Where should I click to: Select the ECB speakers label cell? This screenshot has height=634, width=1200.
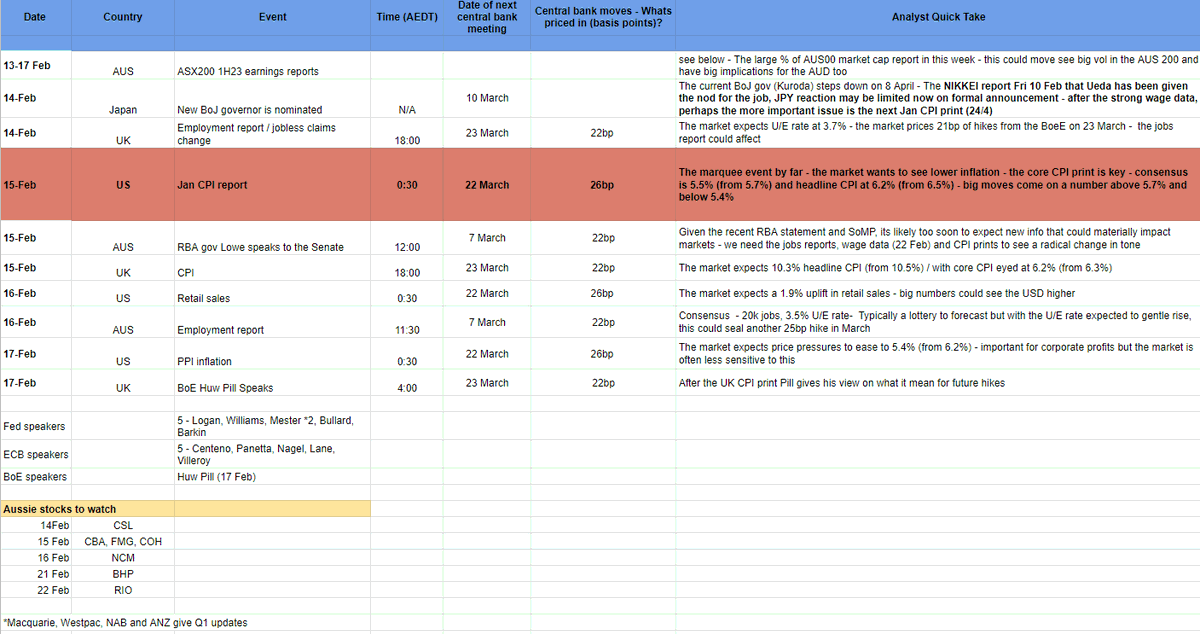(35, 454)
